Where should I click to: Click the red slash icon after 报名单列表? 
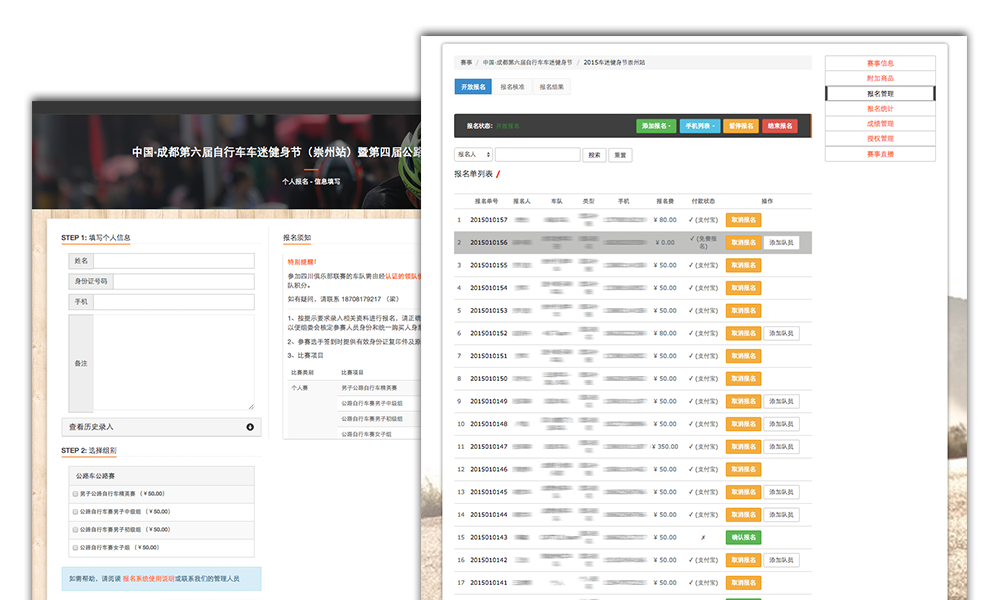(x=498, y=174)
